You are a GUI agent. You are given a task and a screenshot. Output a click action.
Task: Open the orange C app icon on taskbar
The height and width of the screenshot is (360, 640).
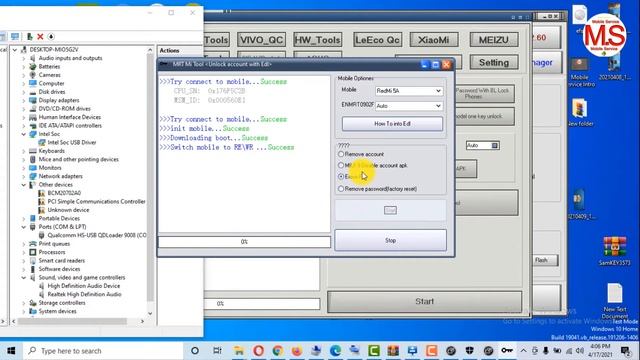(431, 351)
